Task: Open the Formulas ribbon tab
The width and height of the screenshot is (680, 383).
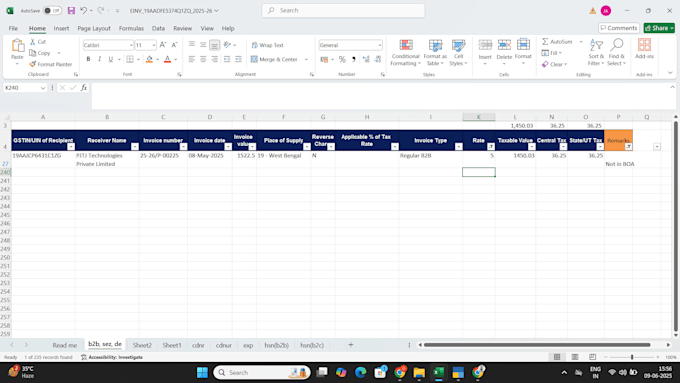Action: tap(131, 28)
